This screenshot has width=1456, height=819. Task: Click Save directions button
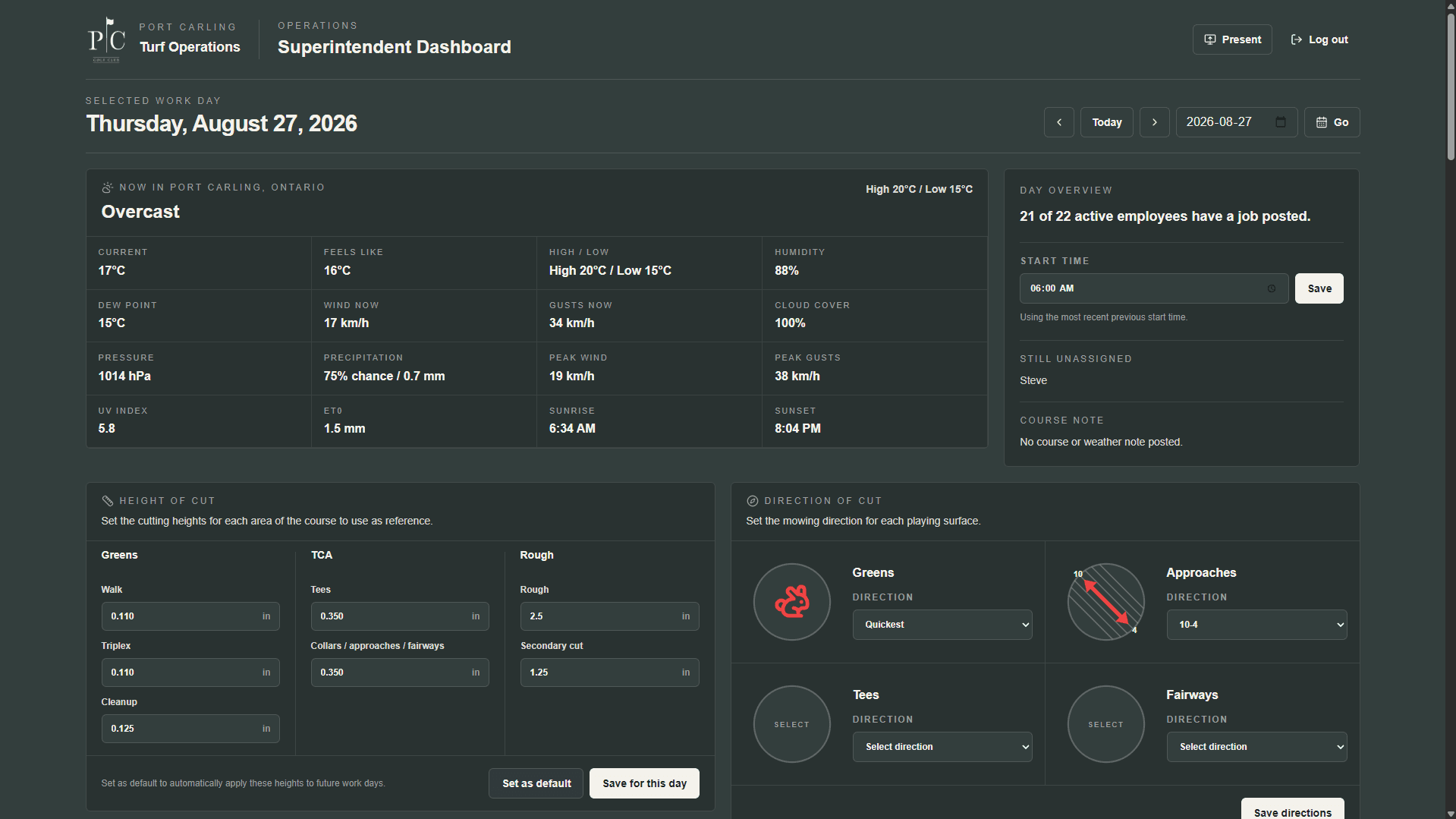(x=1293, y=809)
